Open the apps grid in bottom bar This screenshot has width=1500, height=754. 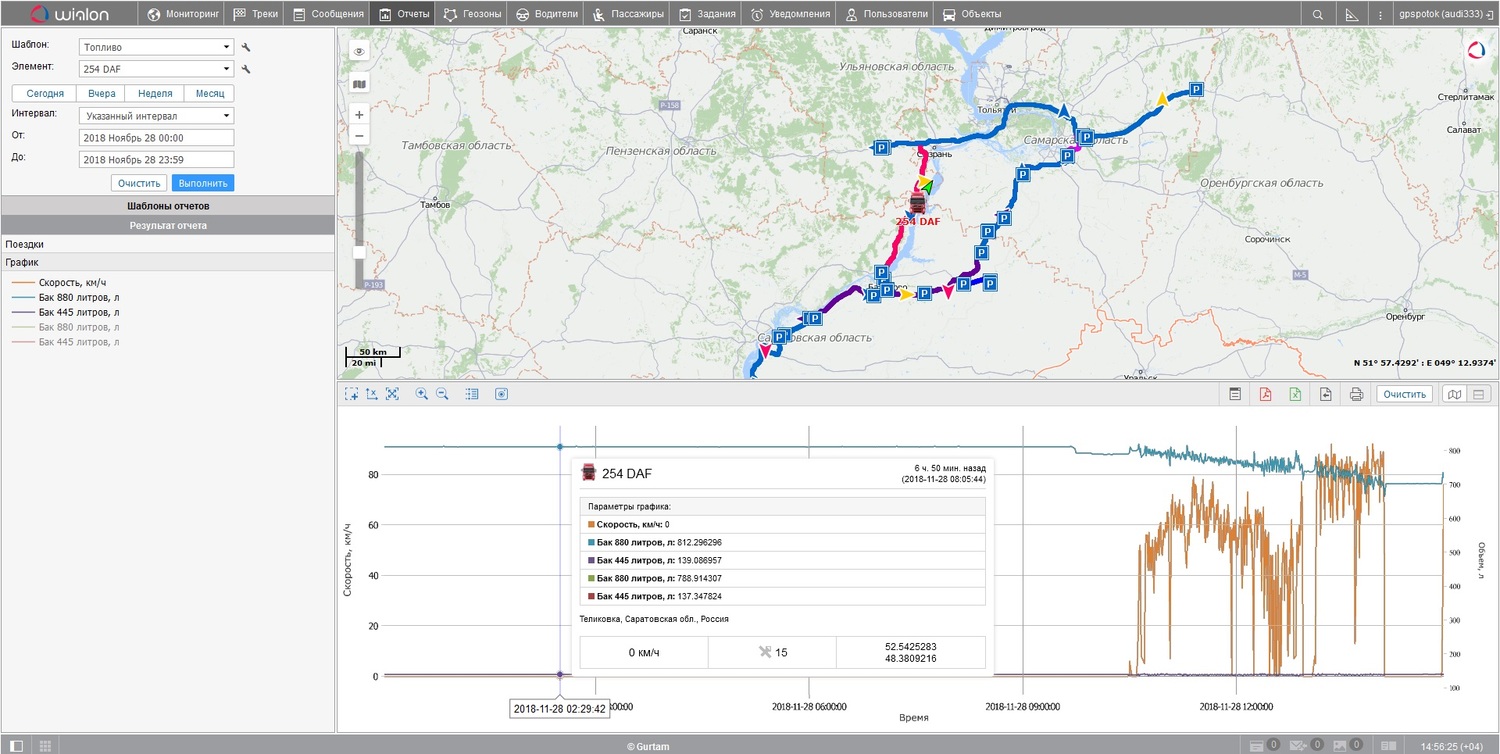[46, 745]
